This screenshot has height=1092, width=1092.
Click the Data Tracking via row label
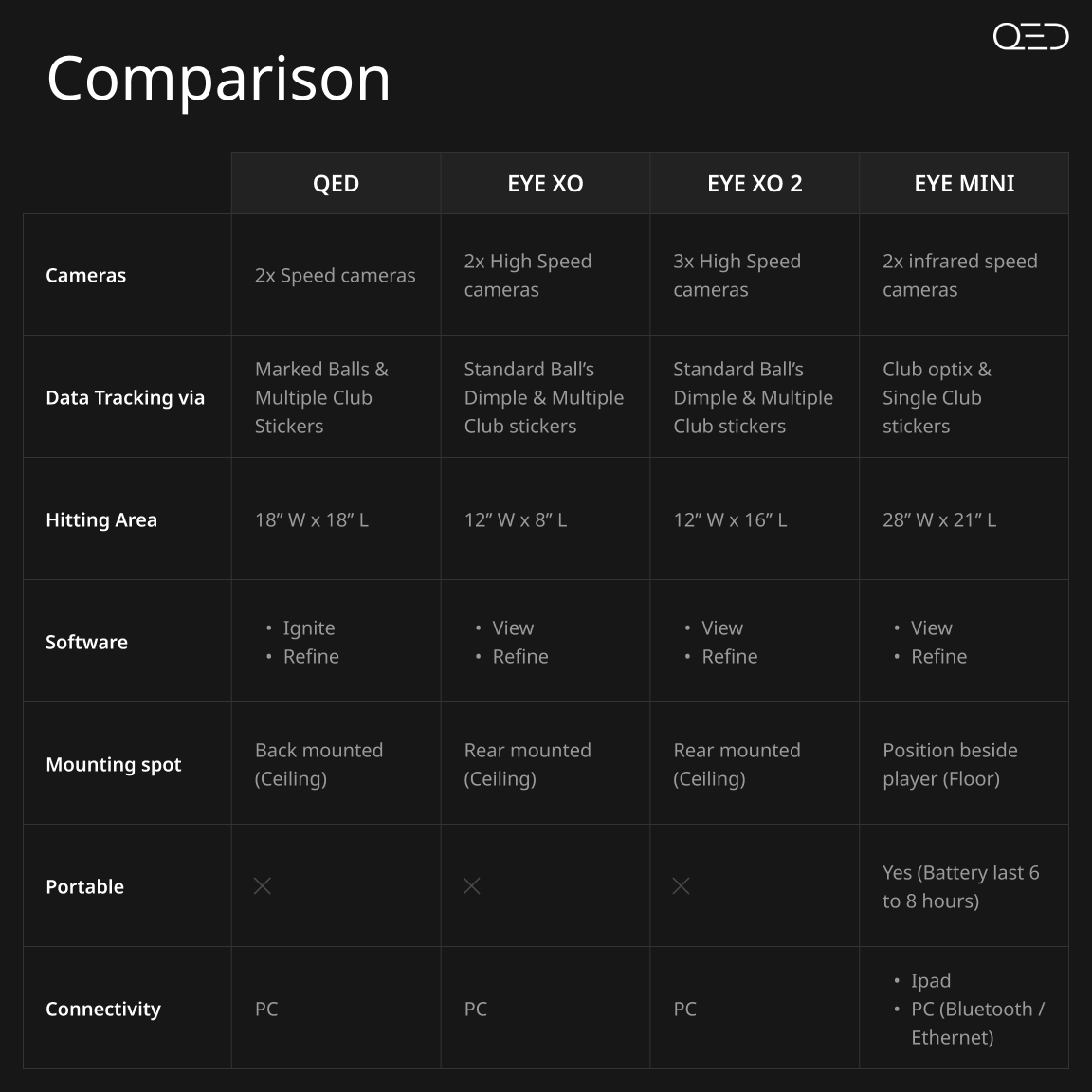pyautogui.click(x=125, y=398)
